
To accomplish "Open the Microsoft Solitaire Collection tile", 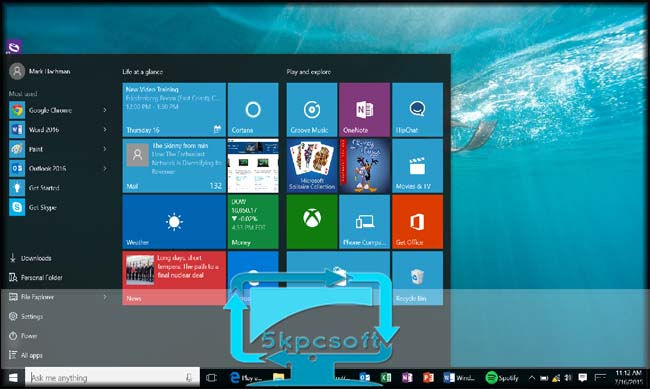I will coord(312,166).
